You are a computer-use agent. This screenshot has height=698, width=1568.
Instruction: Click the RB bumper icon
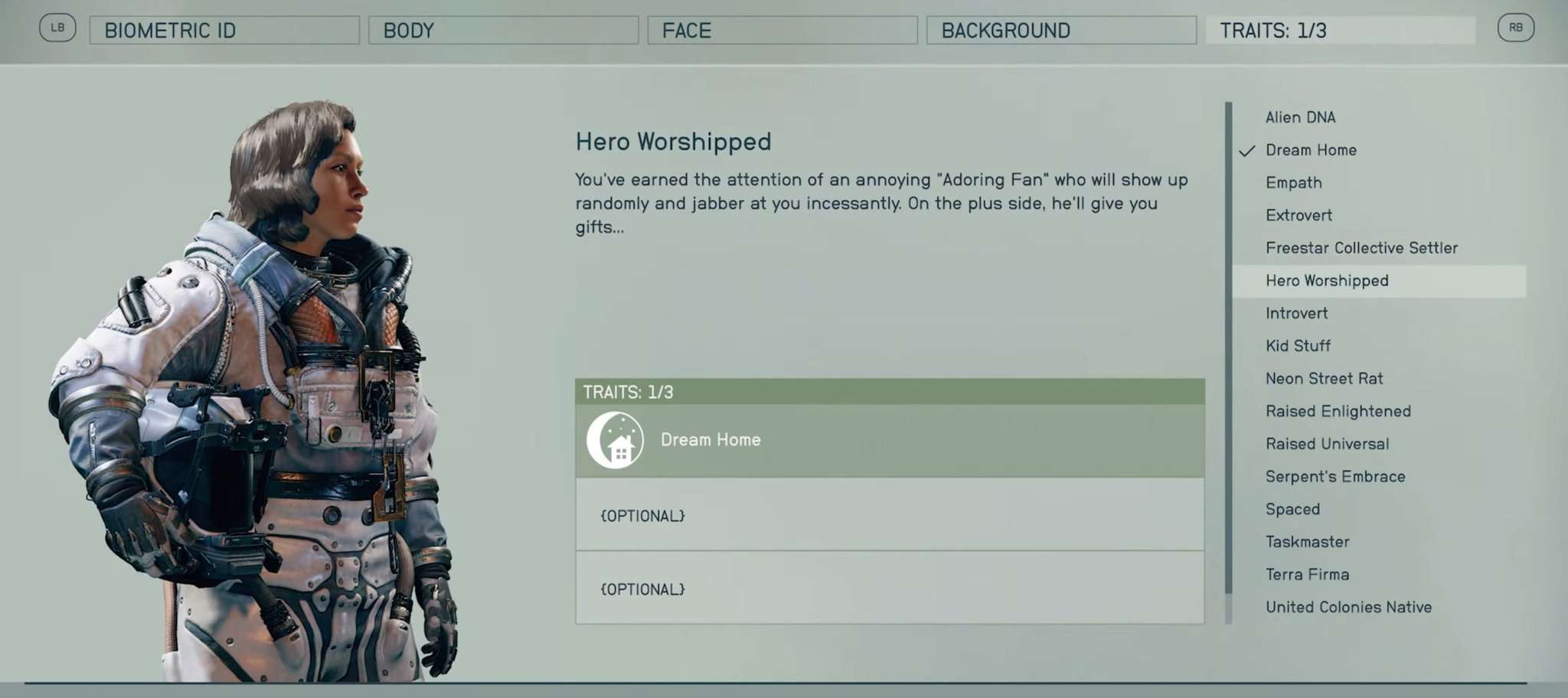coord(1516,28)
